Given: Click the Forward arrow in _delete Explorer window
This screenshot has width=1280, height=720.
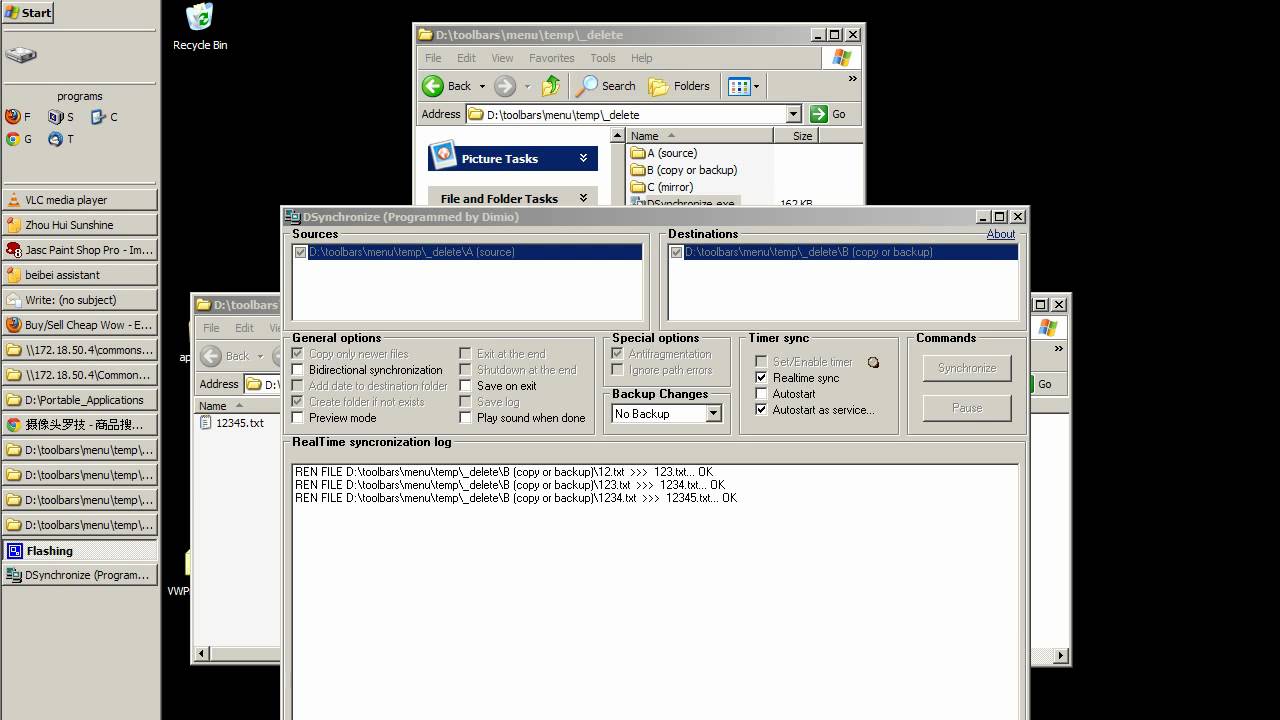Looking at the screenshot, I should 505,86.
